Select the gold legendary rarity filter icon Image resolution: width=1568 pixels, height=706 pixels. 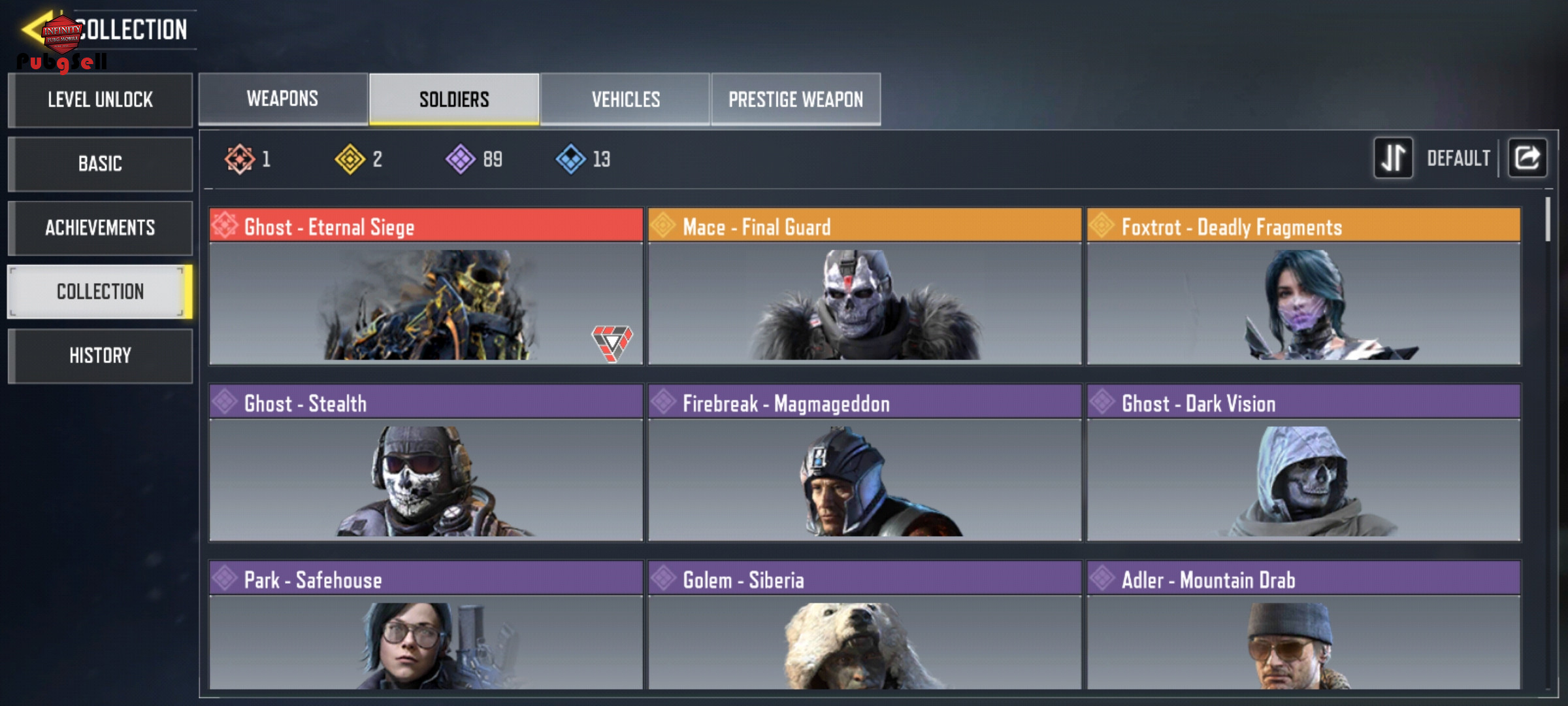click(x=350, y=159)
